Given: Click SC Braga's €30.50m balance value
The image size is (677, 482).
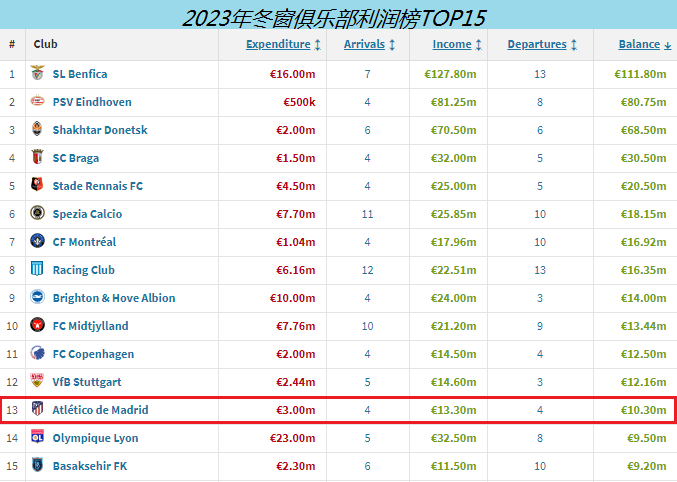Looking at the screenshot, I should 641,158.
